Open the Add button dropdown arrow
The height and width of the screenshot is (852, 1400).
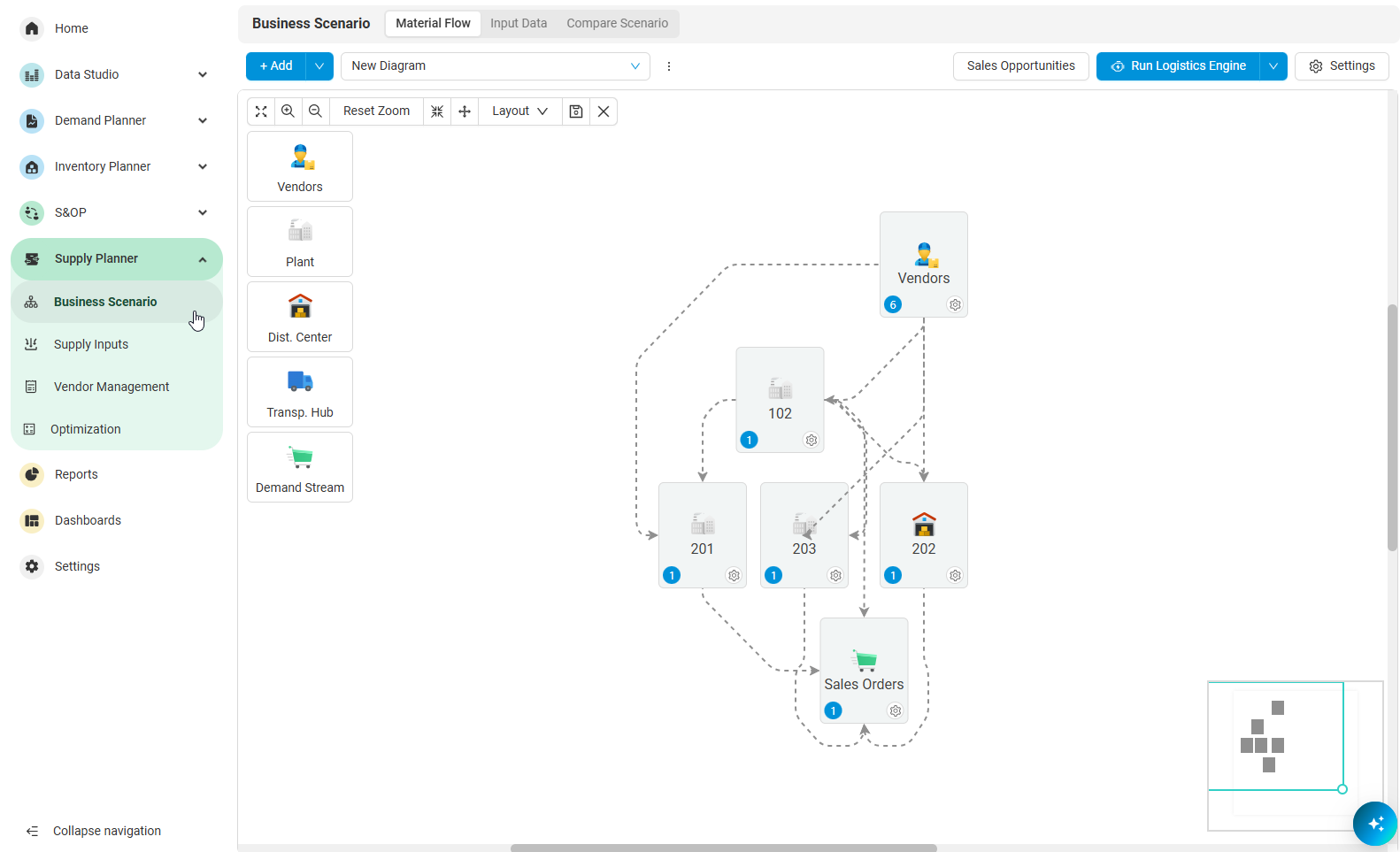pyautogui.click(x=319, y=66)
